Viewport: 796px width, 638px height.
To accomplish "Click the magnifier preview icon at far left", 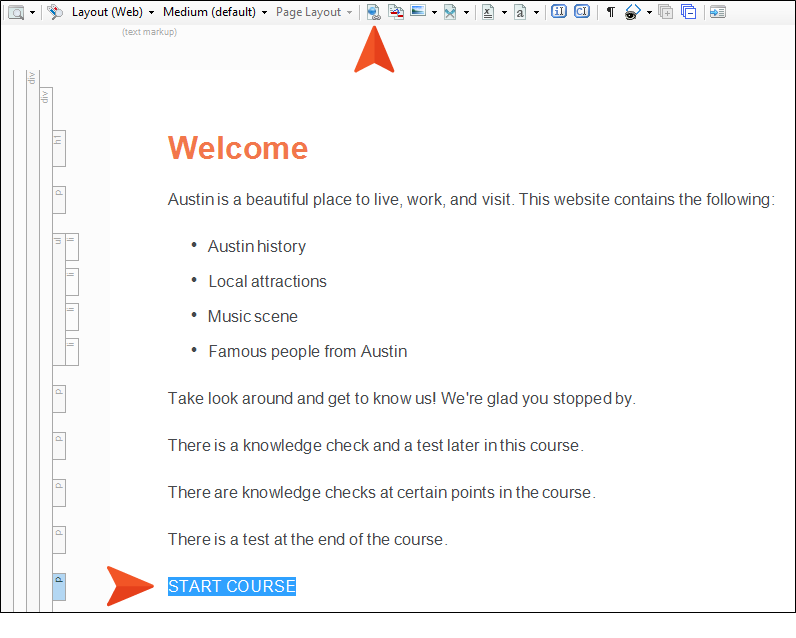I will tap(16, 12).
